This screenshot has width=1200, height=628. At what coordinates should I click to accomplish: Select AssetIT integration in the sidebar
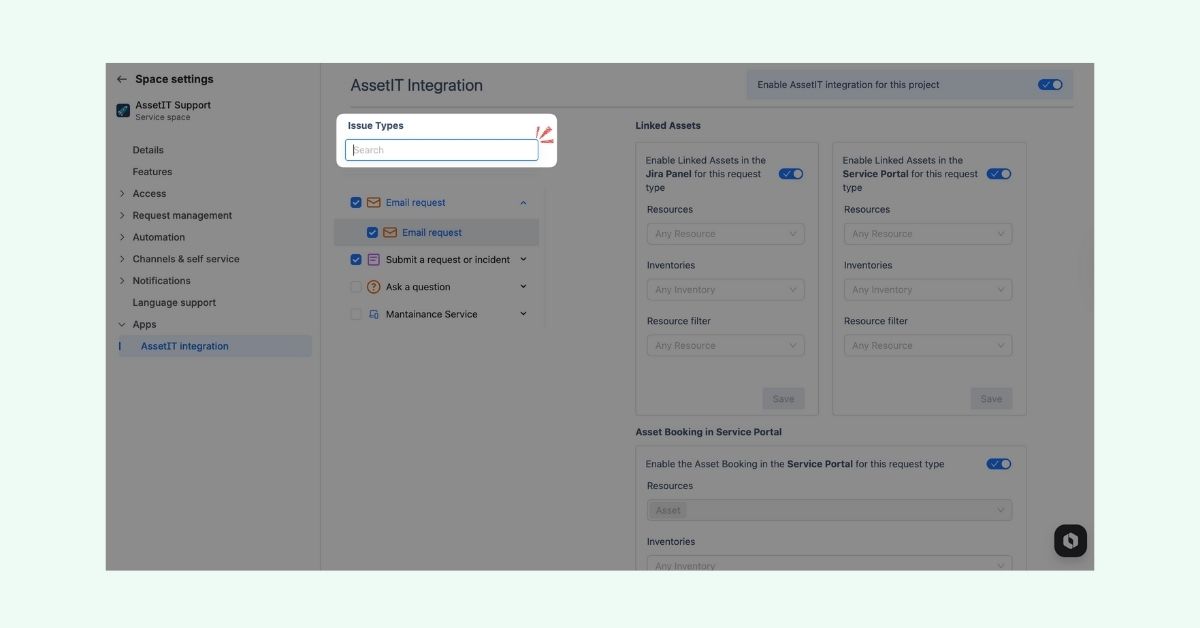coord(183,346)
